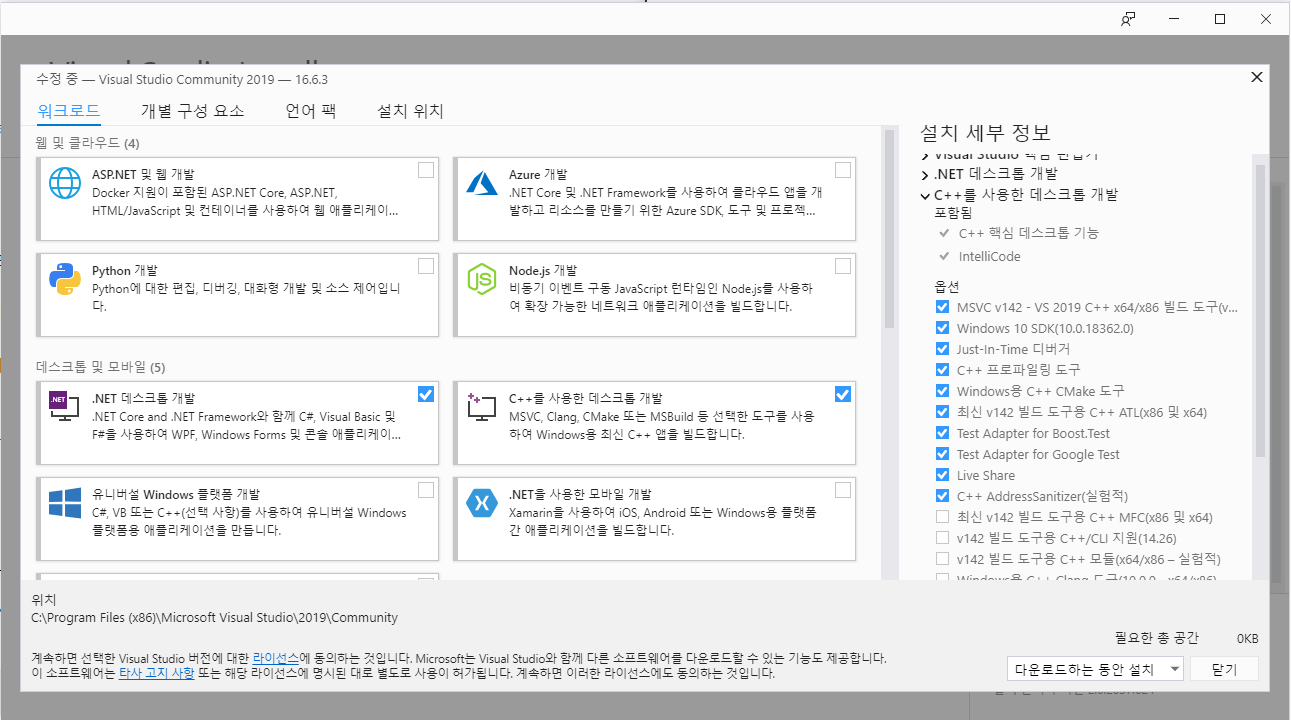
Task: Minimize the Visual Studio Installer window
Action: (x=1174, y=19)
